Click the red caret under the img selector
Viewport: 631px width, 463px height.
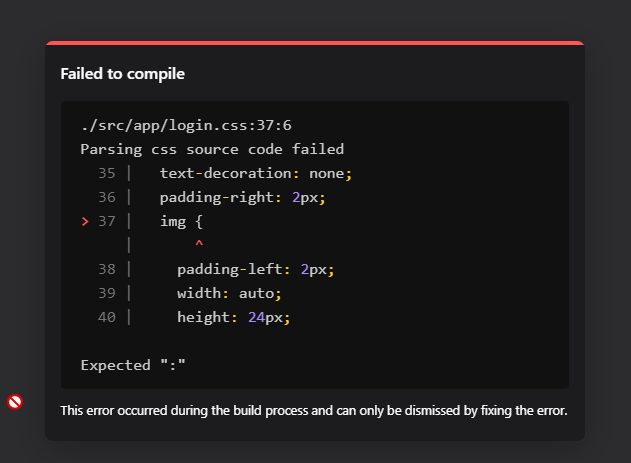click(199, 245)
